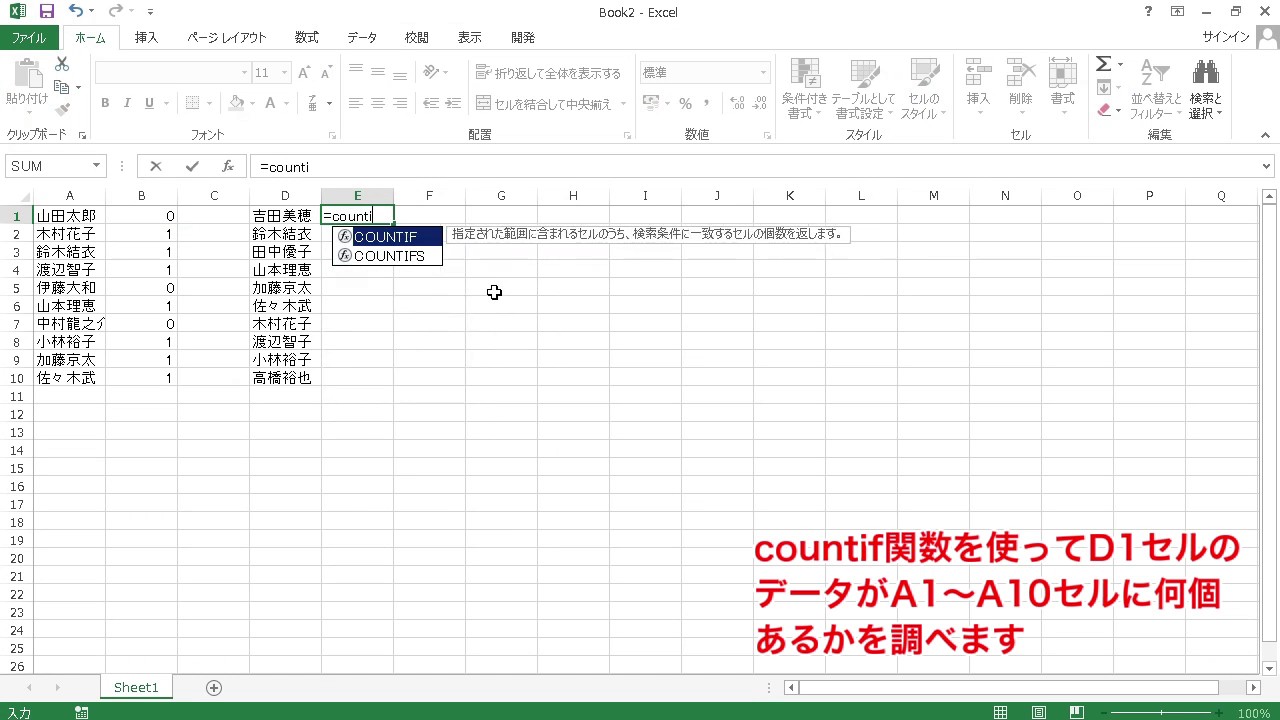Select COUNTIFS from autocomplete list
Image resolution: width=1280 pixels, height=720 pixels.
tap(388, 256)
